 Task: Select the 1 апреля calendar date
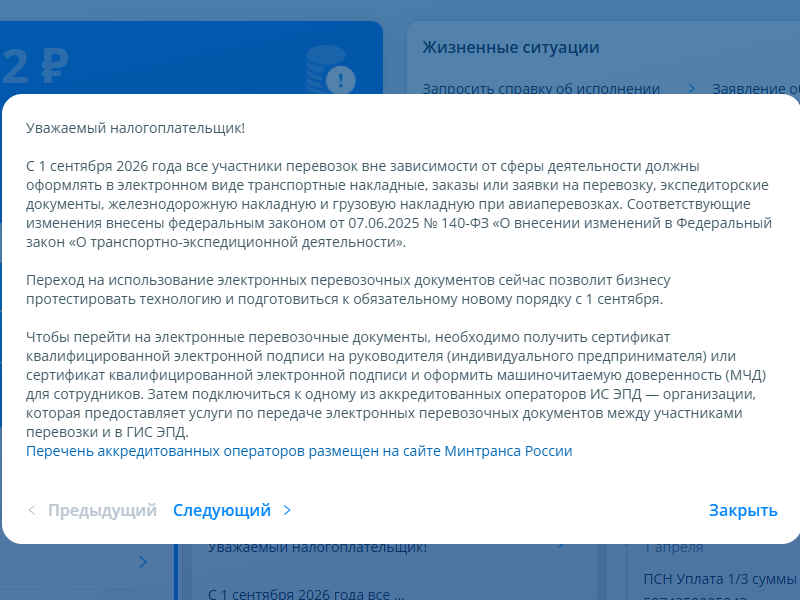[672, 548]
